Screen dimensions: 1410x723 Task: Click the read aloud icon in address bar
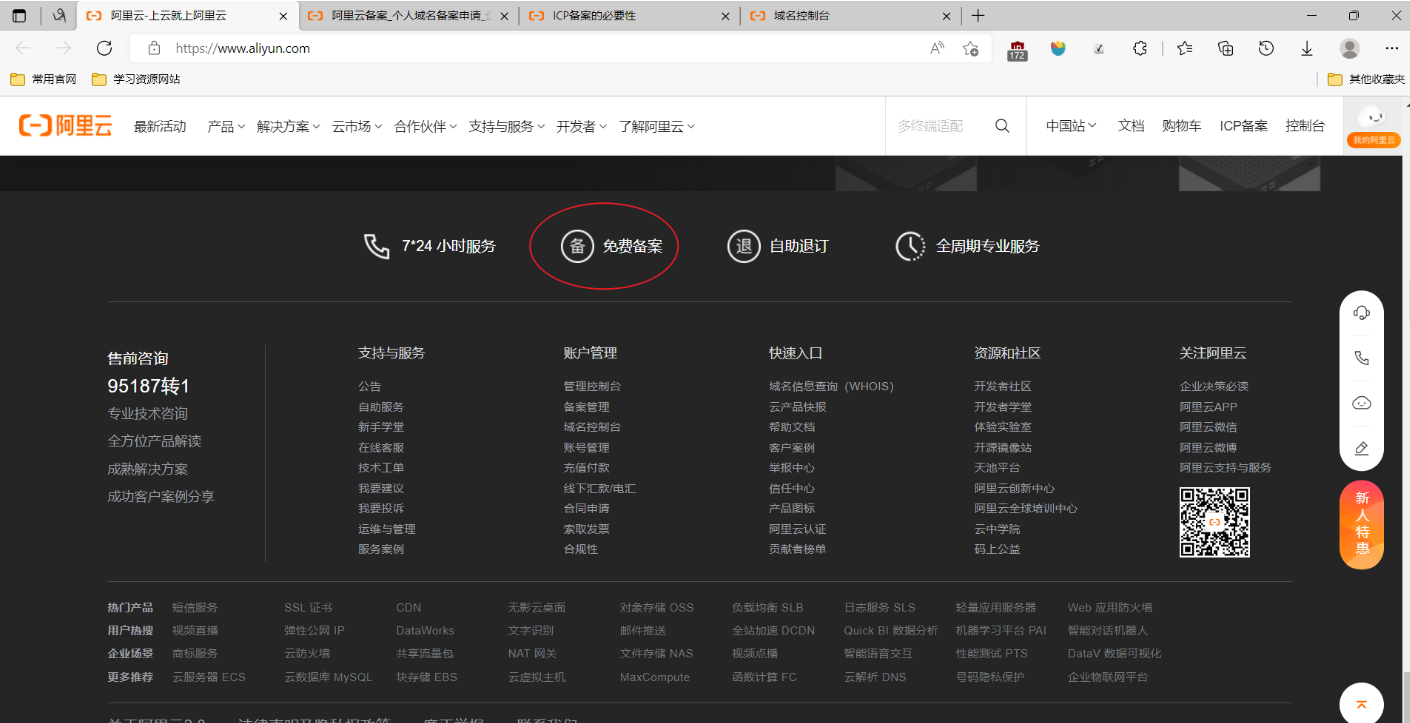pyautogui.click(x=937, y=48)
